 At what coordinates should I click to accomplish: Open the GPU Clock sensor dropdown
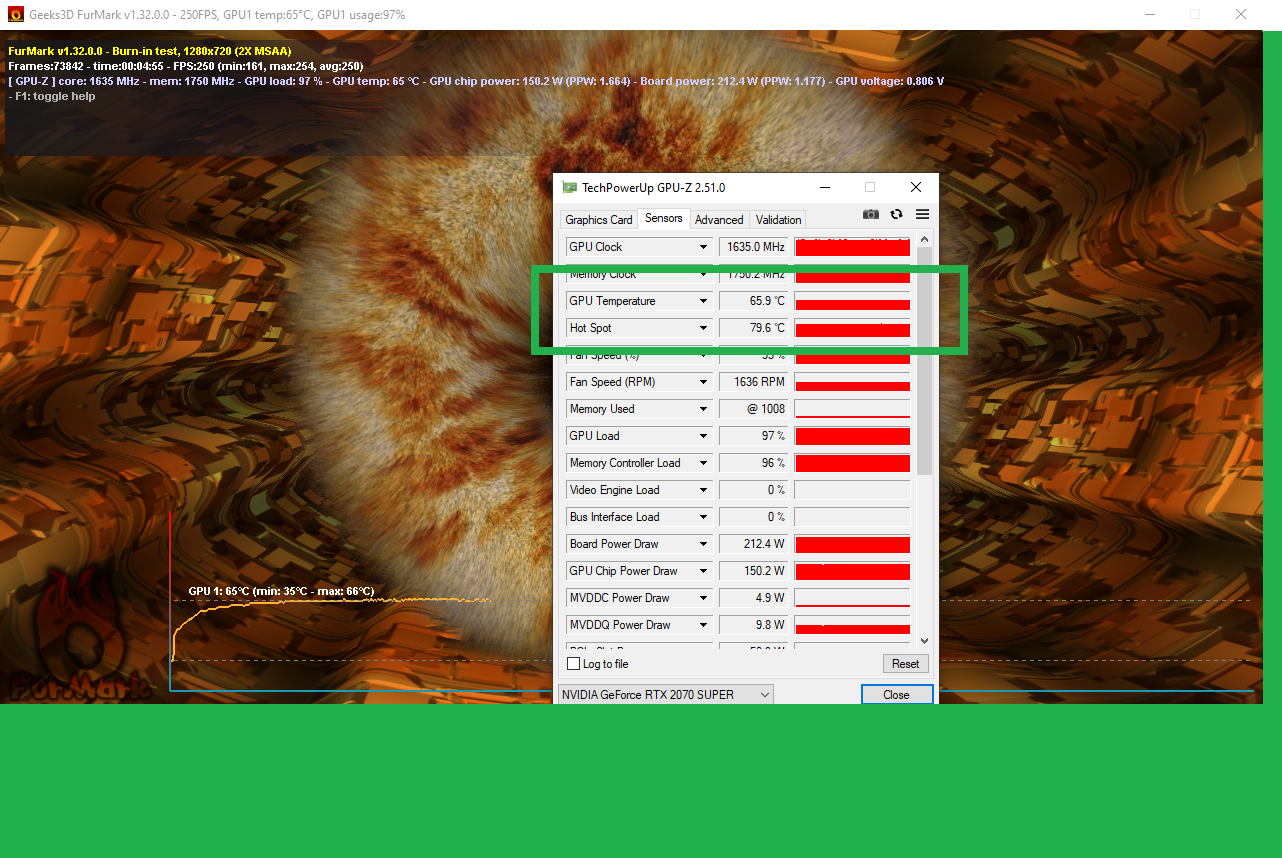coord(703,247)
